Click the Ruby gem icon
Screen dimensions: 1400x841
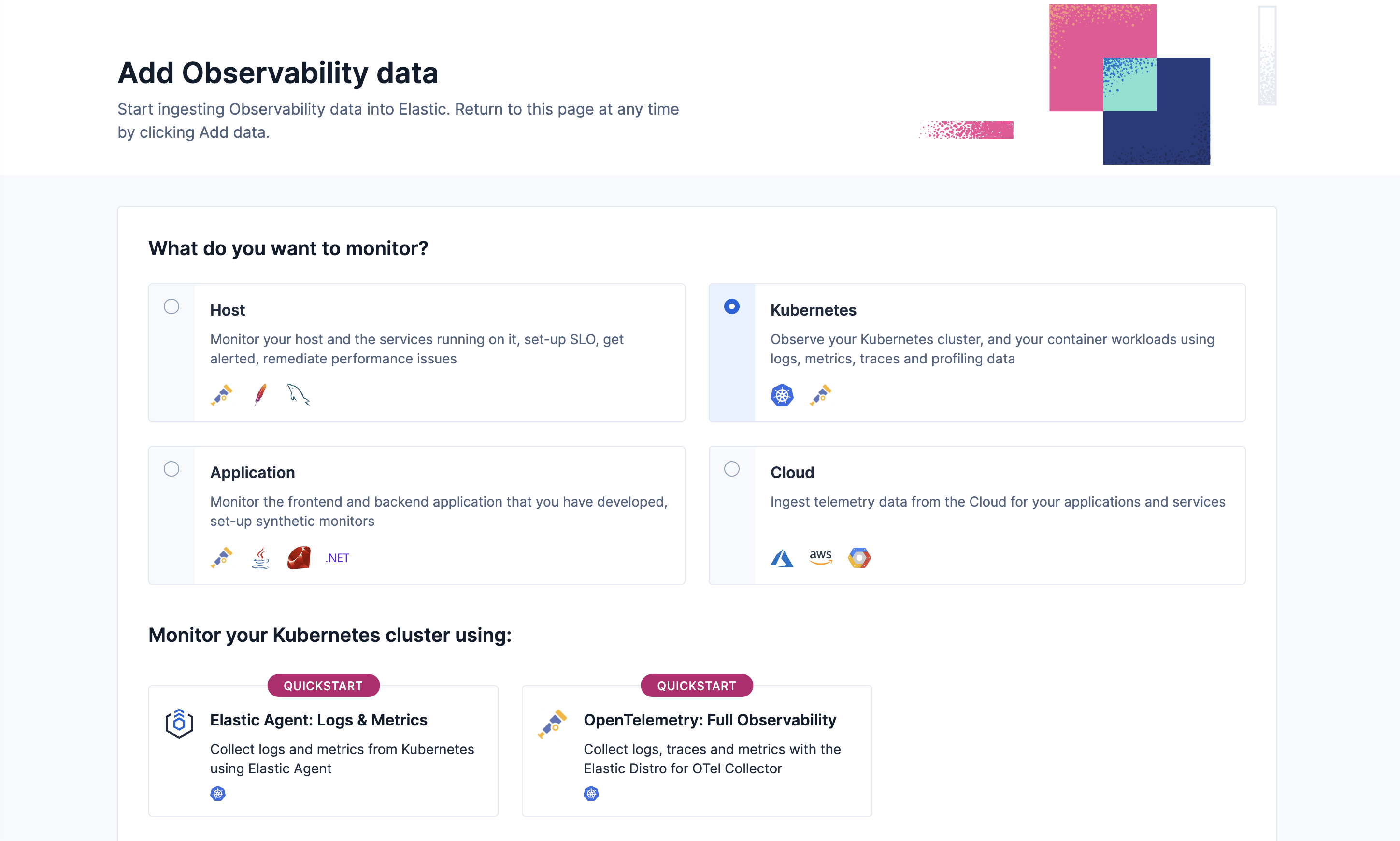click(299, 558)
